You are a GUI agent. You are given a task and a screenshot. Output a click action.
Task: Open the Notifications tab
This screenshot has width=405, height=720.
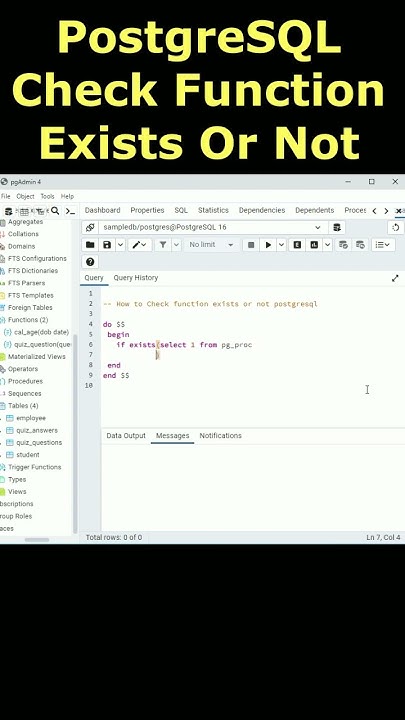pyautogui.click(x=220, y=435)
